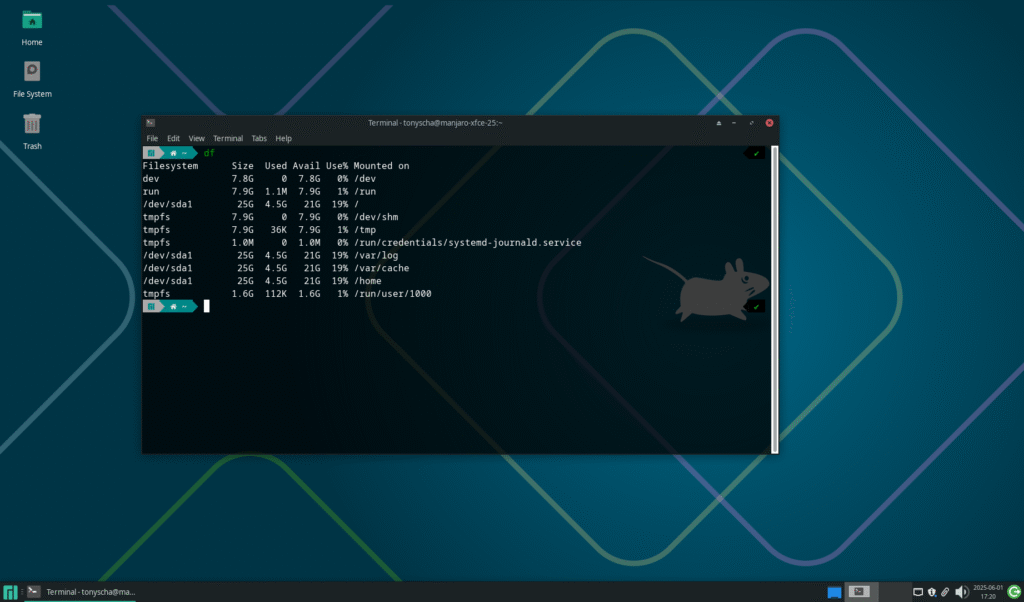The height and width of the screenshot is (602, 1024).
Task: Click the '/run/credentials/systemd-journald.service' path
Action: click(468, 242)
